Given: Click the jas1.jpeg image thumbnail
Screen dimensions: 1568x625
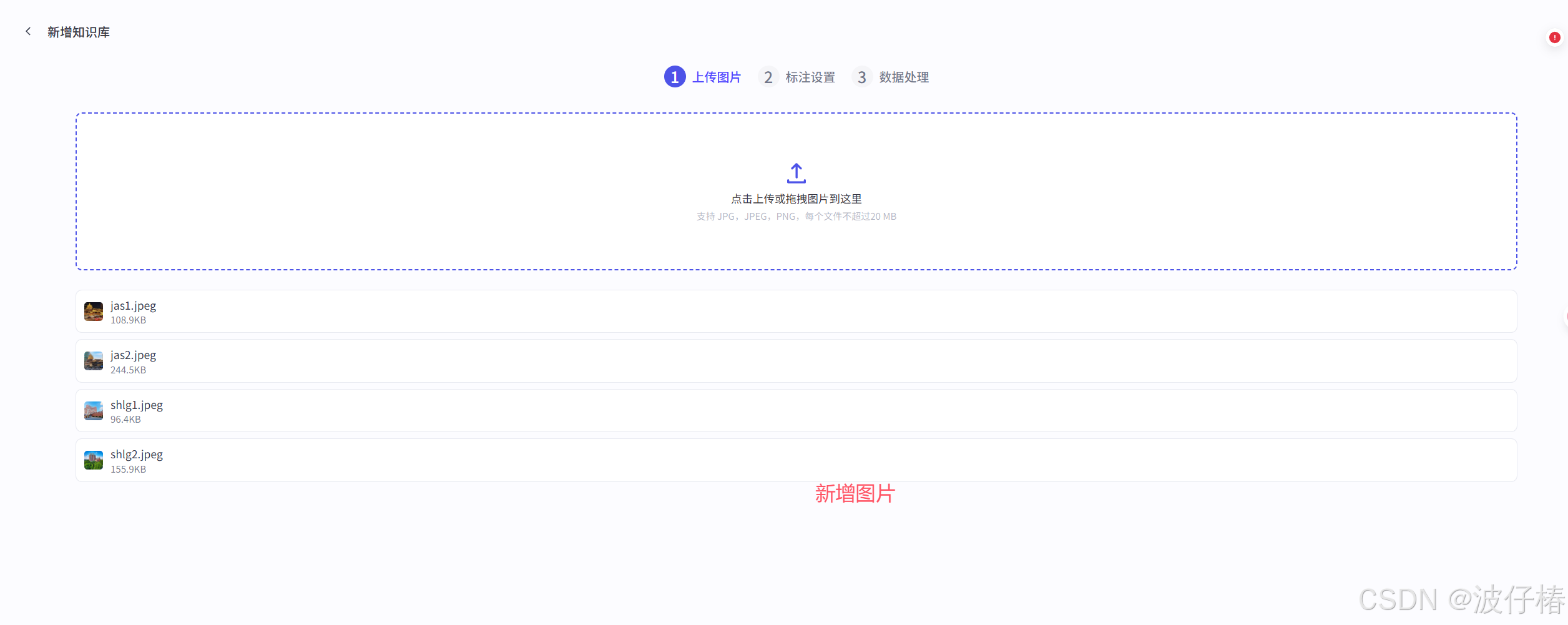Looking at the screenshot, I should click(93, 311).
